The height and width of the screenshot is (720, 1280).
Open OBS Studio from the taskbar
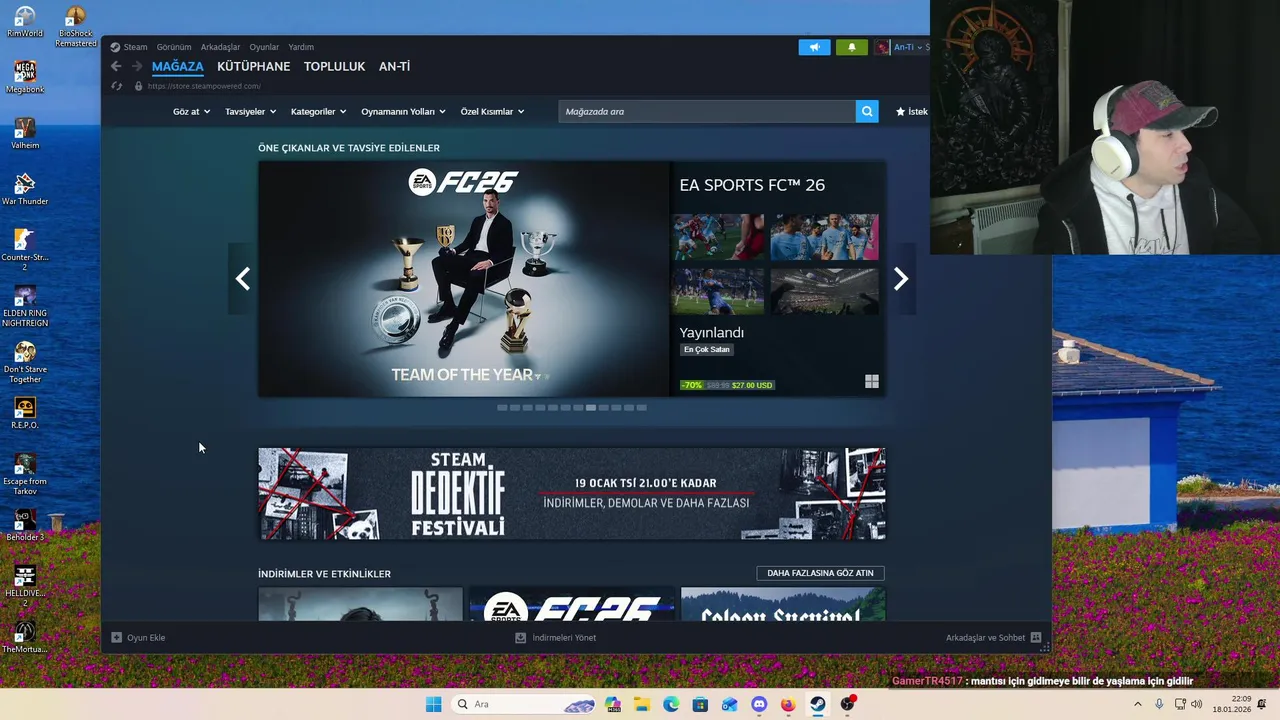pyautogui.click(x=848, y=704)
